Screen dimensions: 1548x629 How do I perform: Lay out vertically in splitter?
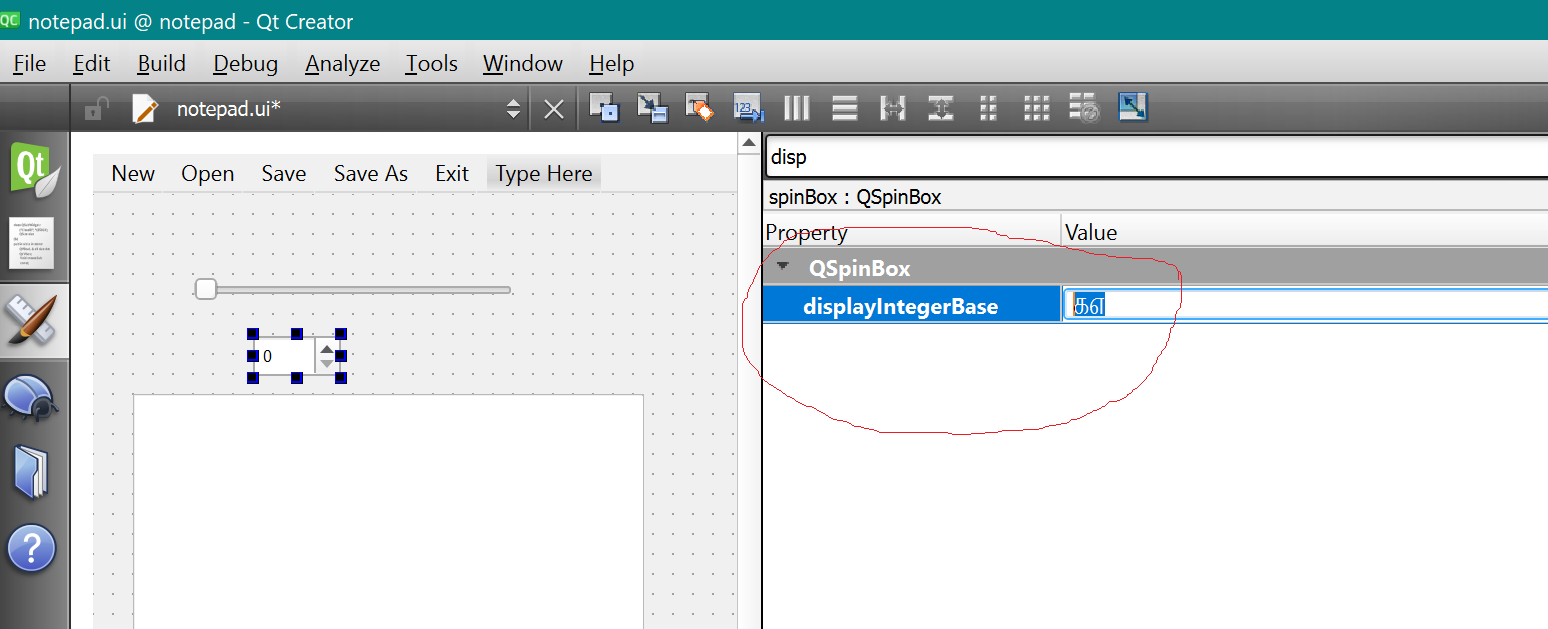(941, 108)
